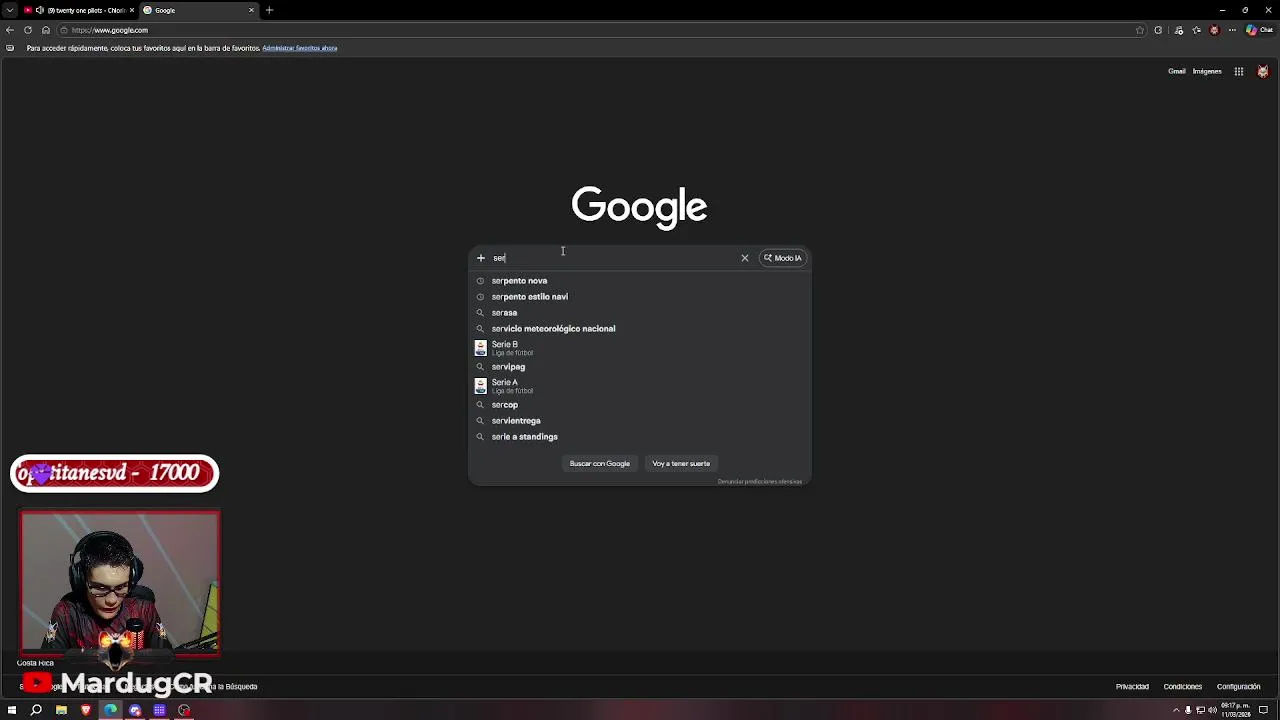Switch to Modo IA

pyautogui.click(x=783, y=258)
